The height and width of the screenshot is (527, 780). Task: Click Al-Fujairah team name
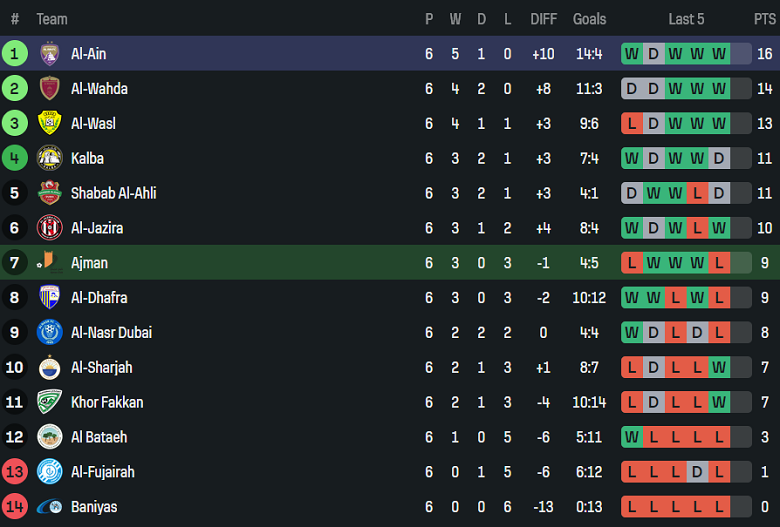(102, 472)
